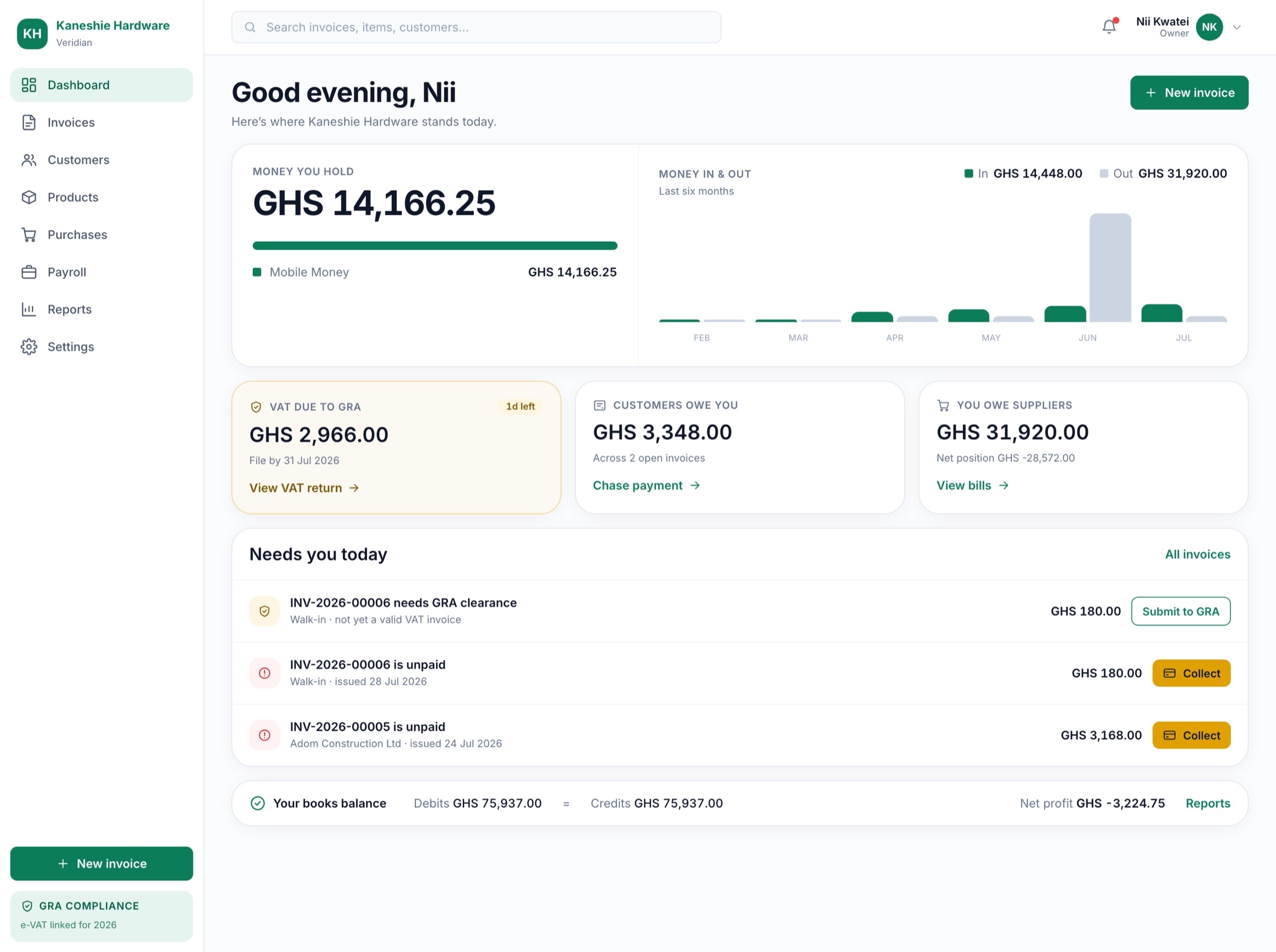1276x952 pixels.
Task: Click the Money You Hold progress bar
Action: 435,246
